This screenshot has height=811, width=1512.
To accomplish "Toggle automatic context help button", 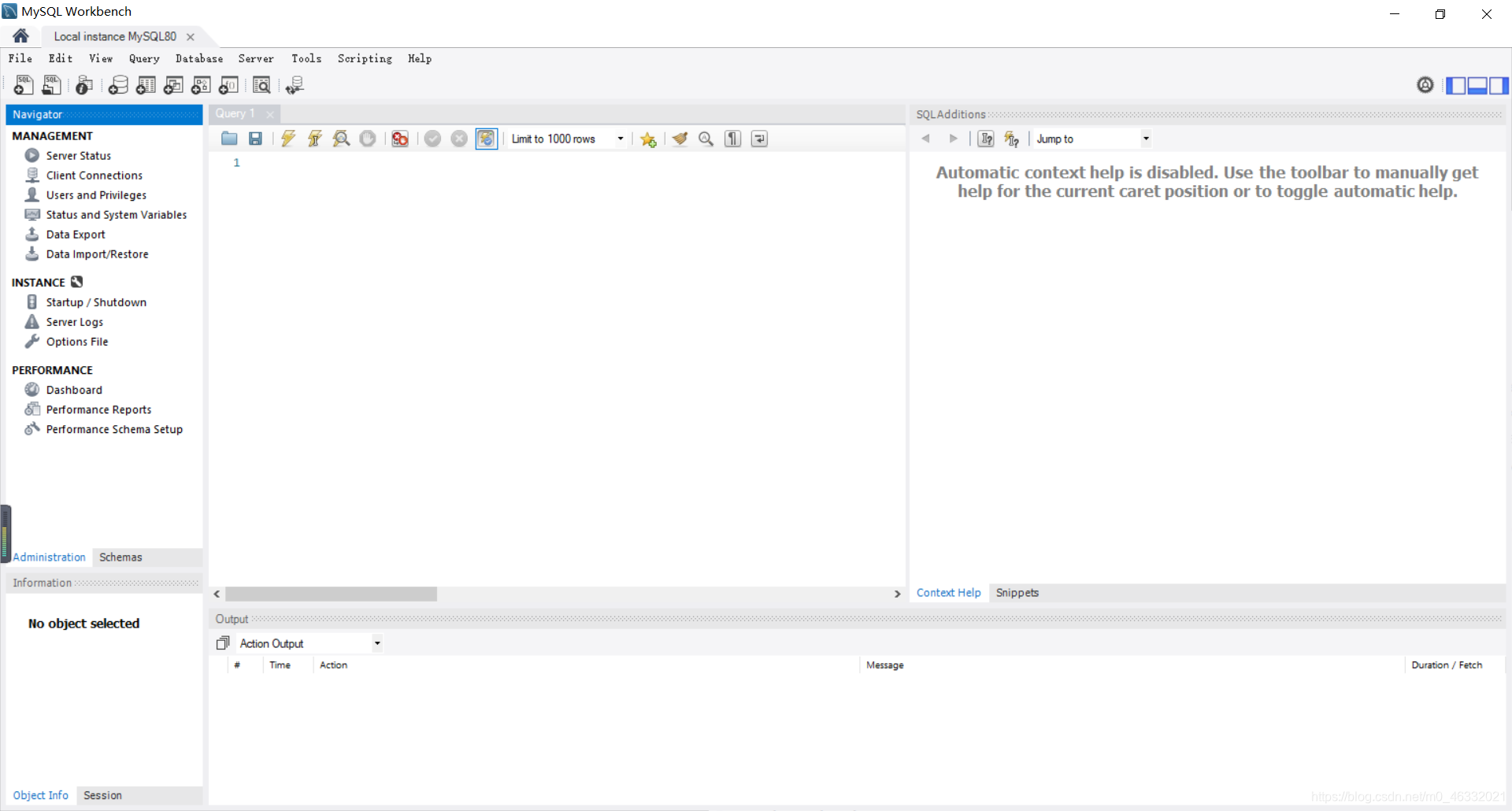I will pyautogui.click(x=1012, y=139).
